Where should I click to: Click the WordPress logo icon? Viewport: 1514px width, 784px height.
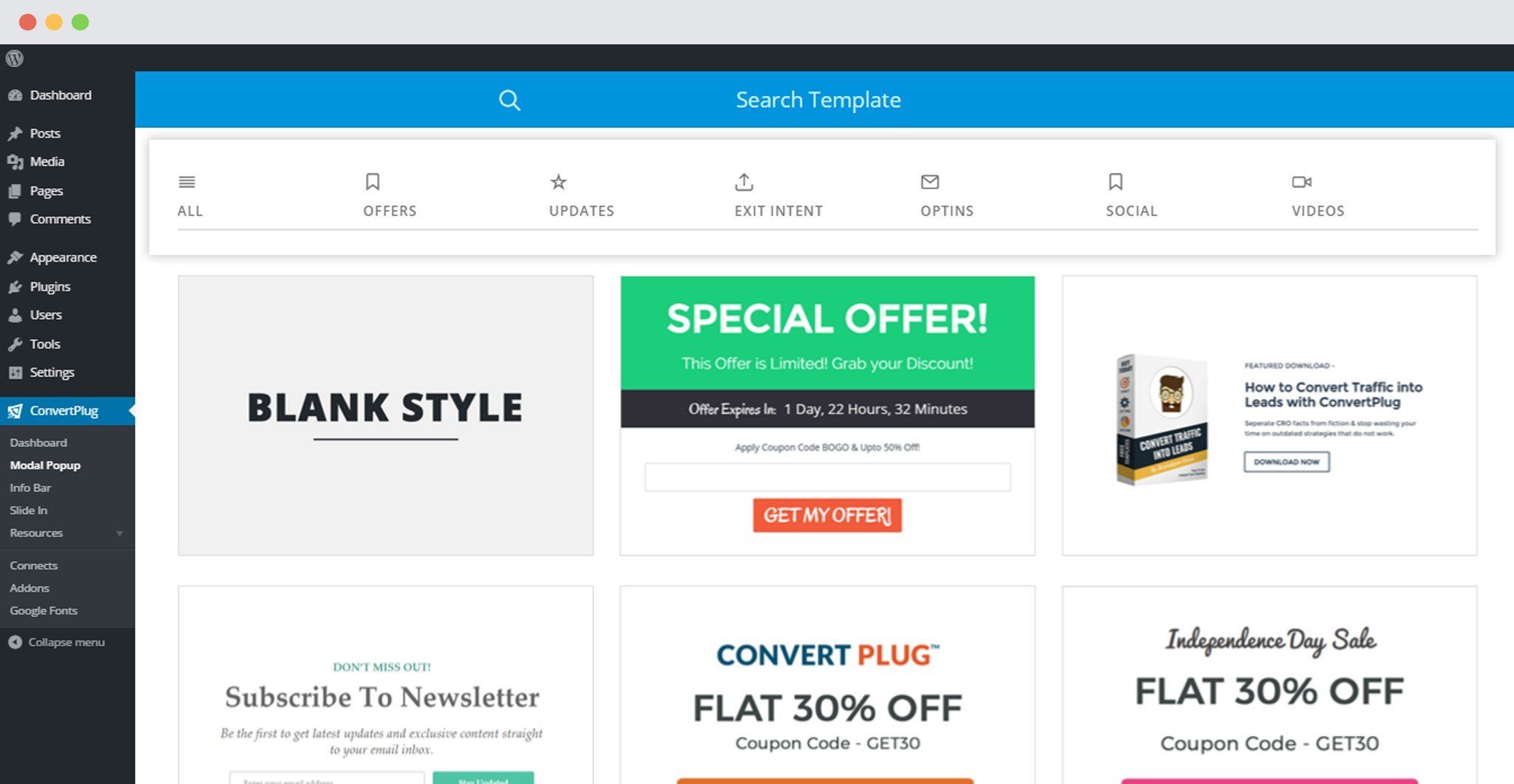(15, 58)
